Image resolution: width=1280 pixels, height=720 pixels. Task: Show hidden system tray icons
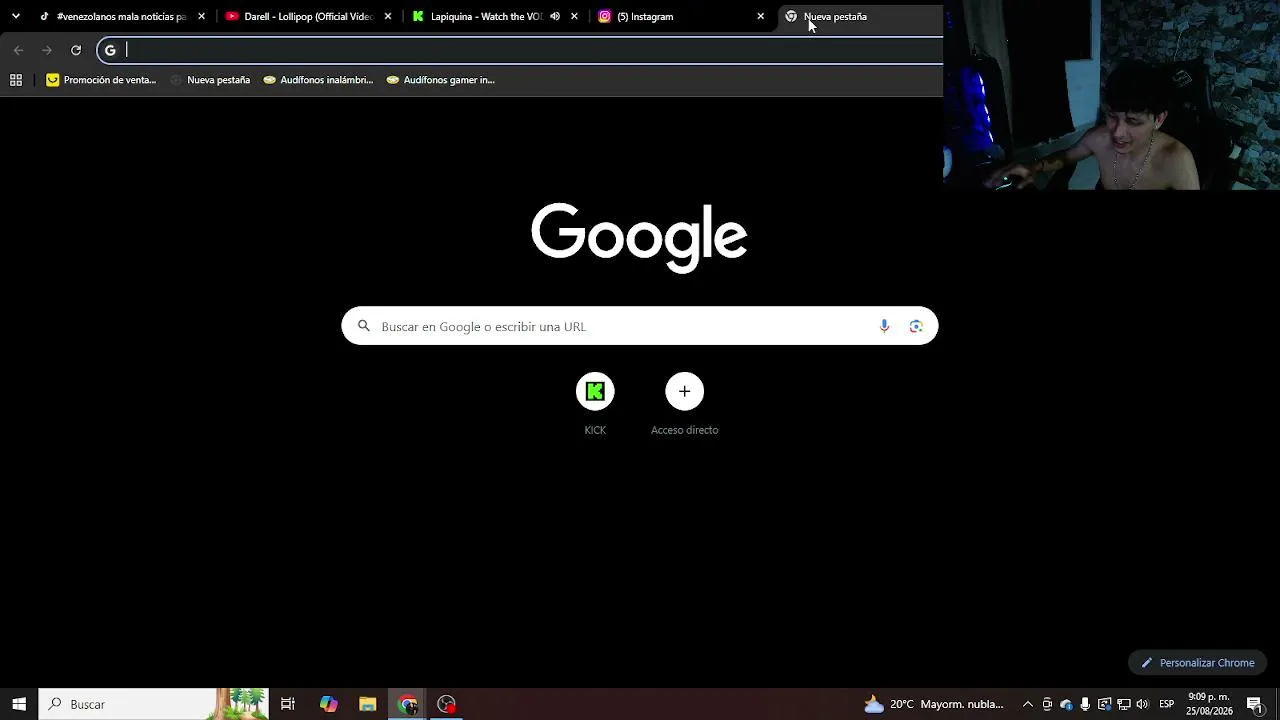pos(1027,704)
